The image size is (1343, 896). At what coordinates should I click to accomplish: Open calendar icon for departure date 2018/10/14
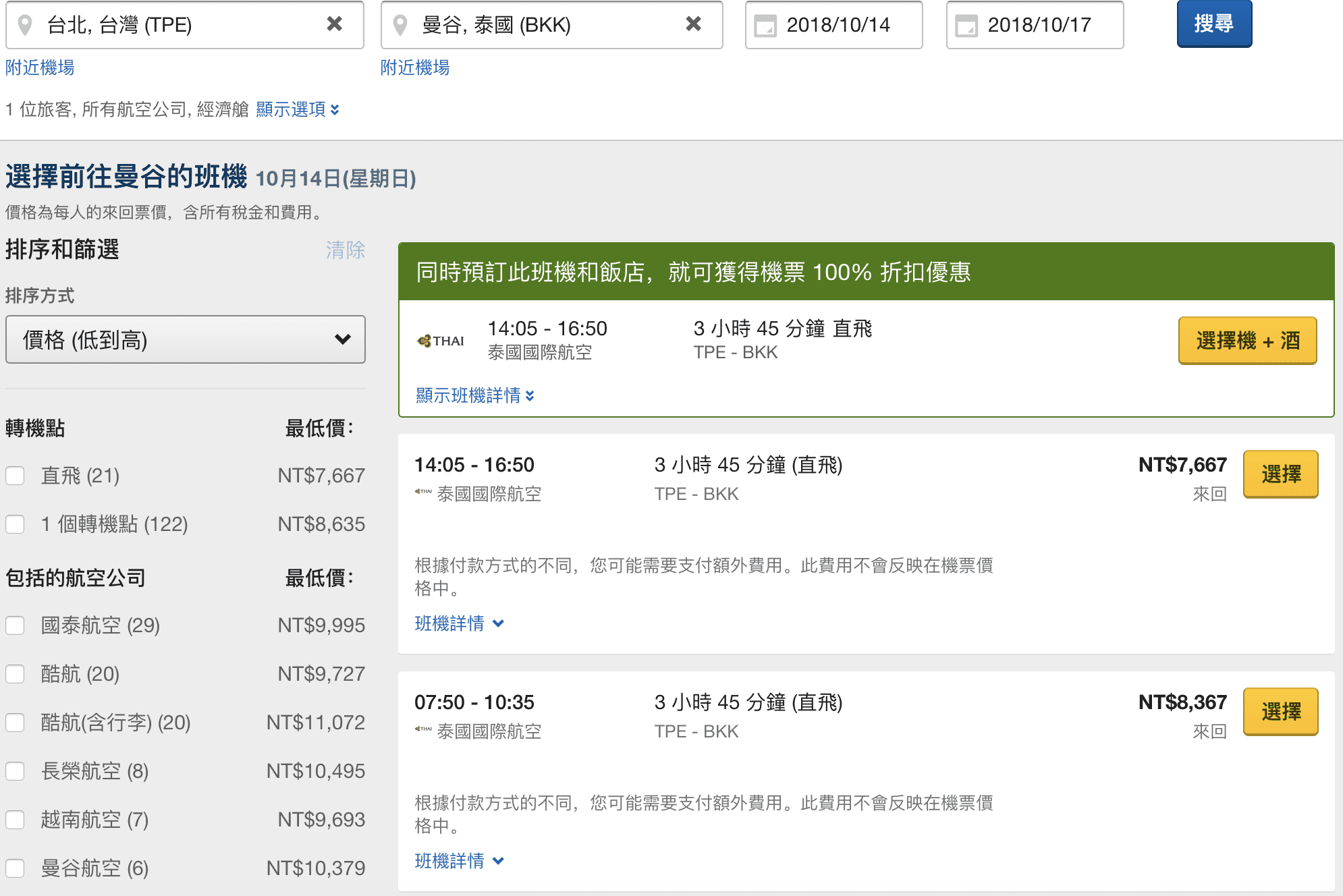[765, 26]
